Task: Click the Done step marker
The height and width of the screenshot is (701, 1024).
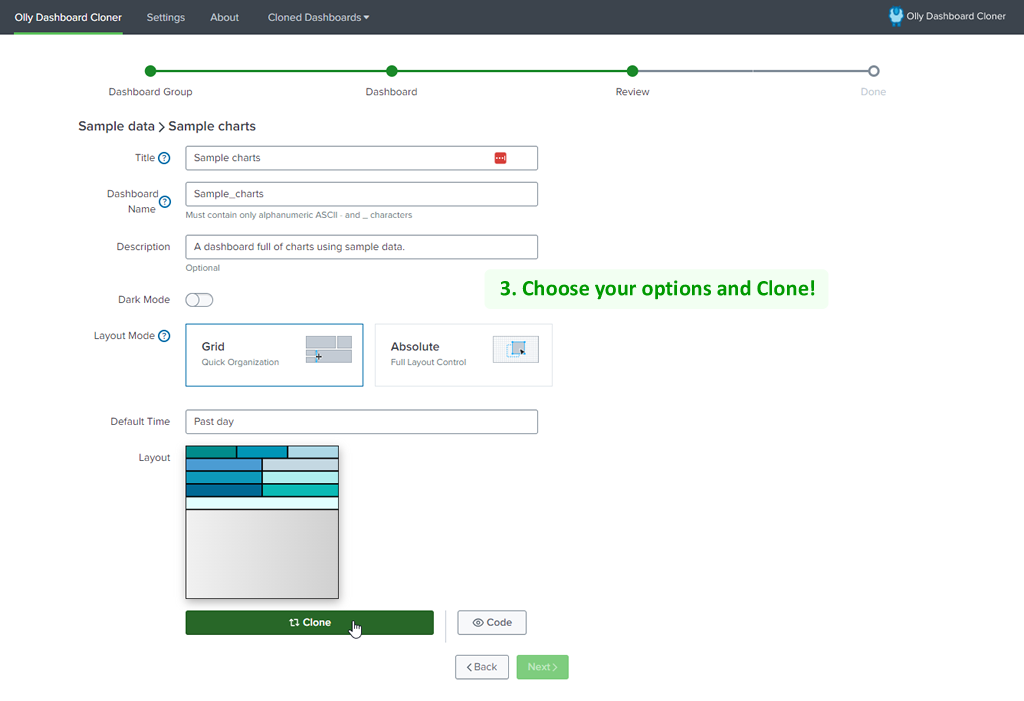Action: 874,71
